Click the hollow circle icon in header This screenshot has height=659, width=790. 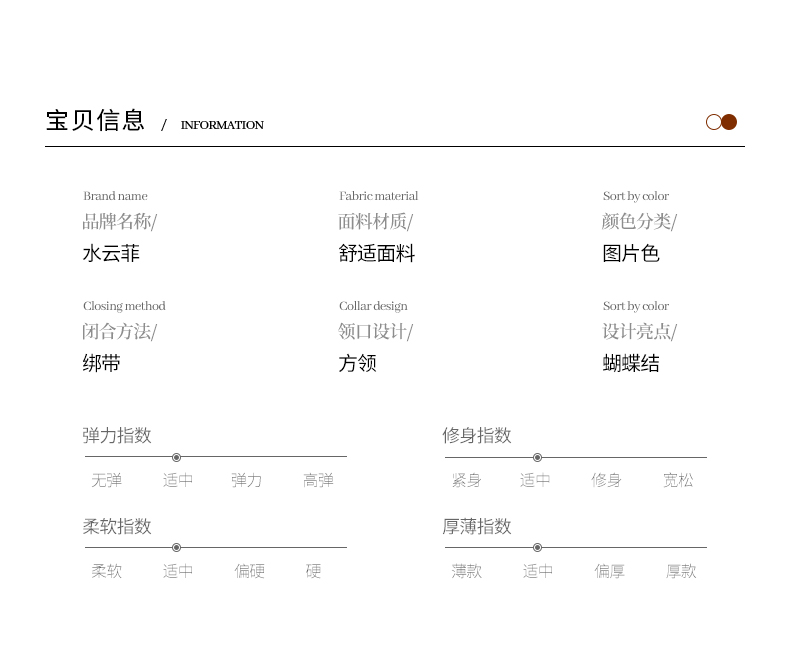(x=713, y=122)
